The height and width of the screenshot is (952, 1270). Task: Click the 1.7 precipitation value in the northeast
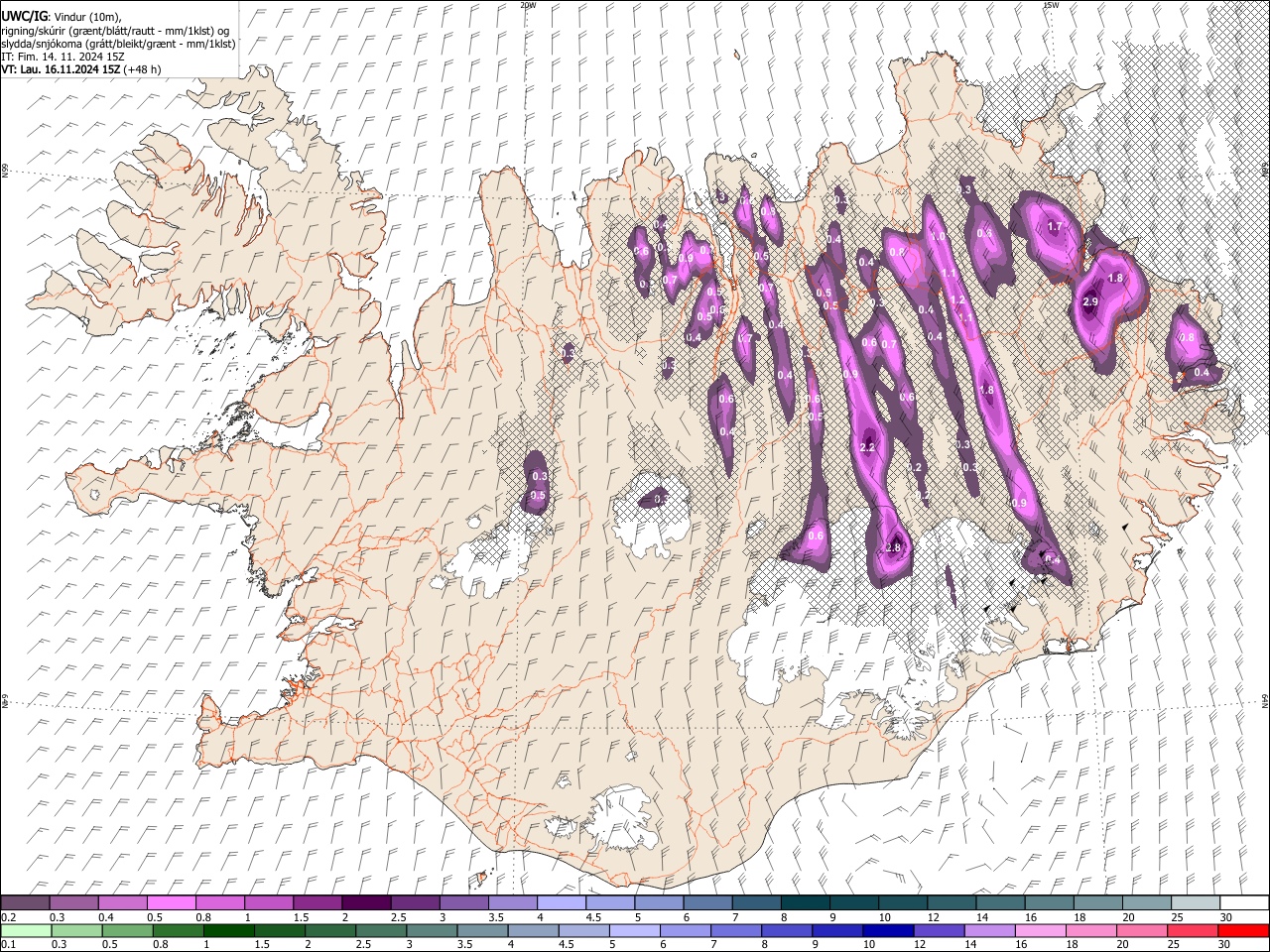pos(1056,227)
